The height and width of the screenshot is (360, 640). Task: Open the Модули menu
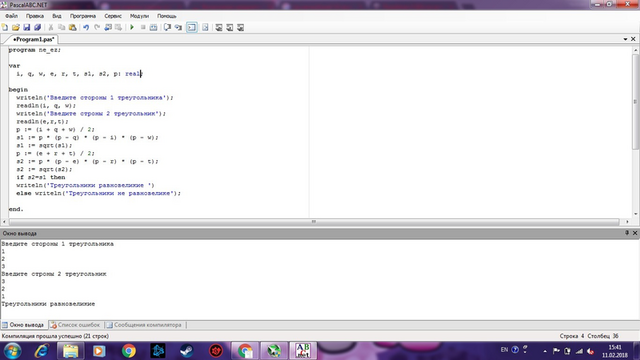(140, 16)
